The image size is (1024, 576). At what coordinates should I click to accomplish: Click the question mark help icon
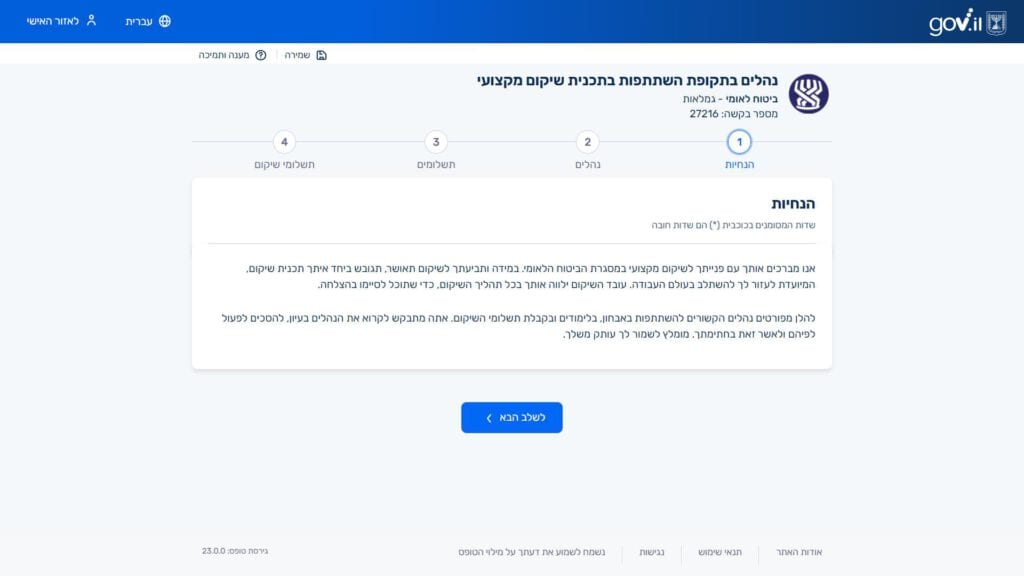261,55
